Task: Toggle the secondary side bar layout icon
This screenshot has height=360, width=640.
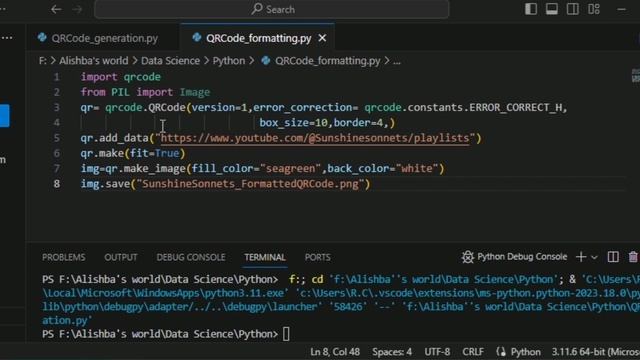Action: pos(573,9)
